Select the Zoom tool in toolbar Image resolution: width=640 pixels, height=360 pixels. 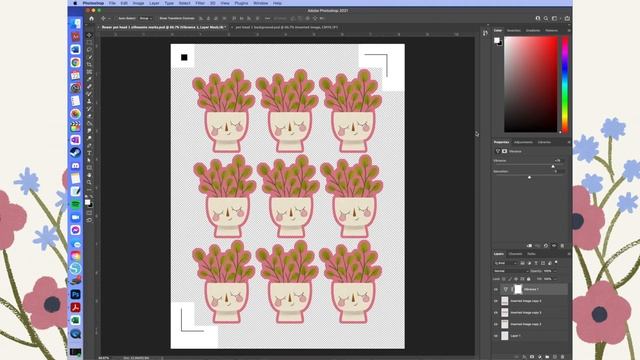coord(89,182)
